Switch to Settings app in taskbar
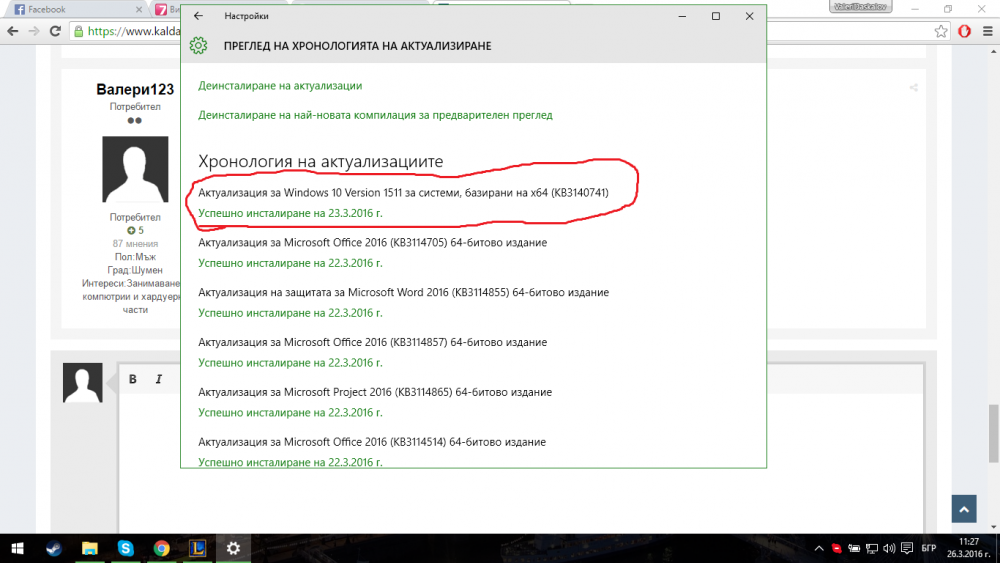Viewport: 1000px width, 563px height. (x=233, y=548)
